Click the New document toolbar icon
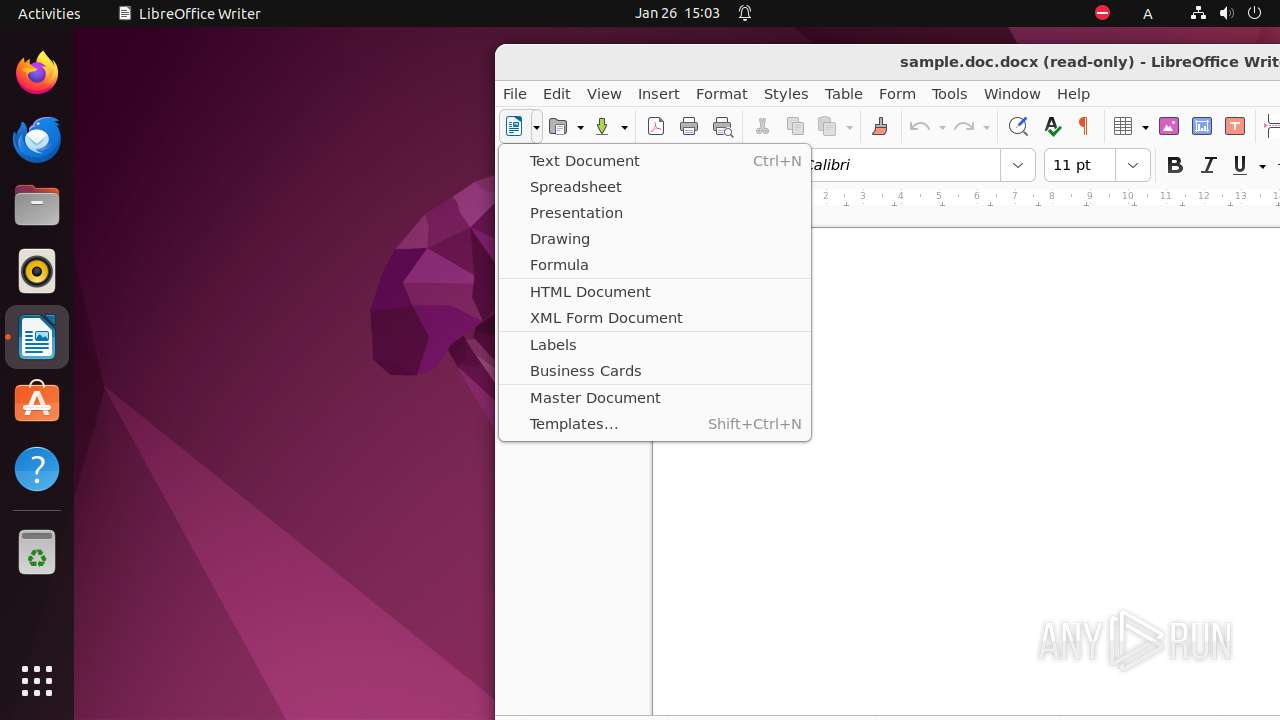1280x720 pixels. [x=514, y=126]
